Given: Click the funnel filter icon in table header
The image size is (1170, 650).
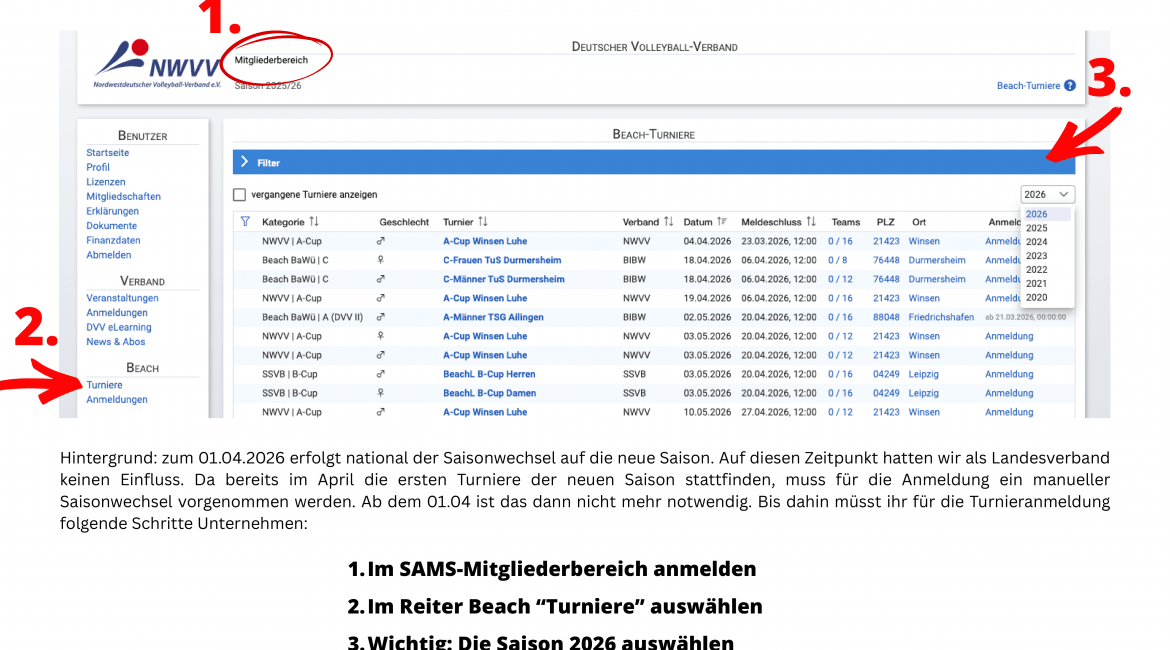Looking at the screenshot, I should 245,221.
